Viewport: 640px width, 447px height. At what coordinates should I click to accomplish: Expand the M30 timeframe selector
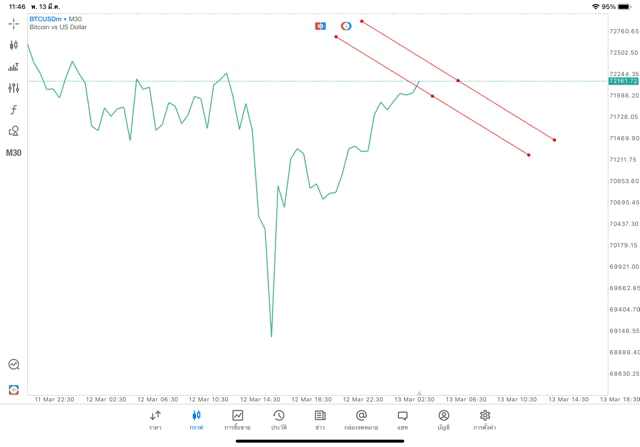[13, 153]
